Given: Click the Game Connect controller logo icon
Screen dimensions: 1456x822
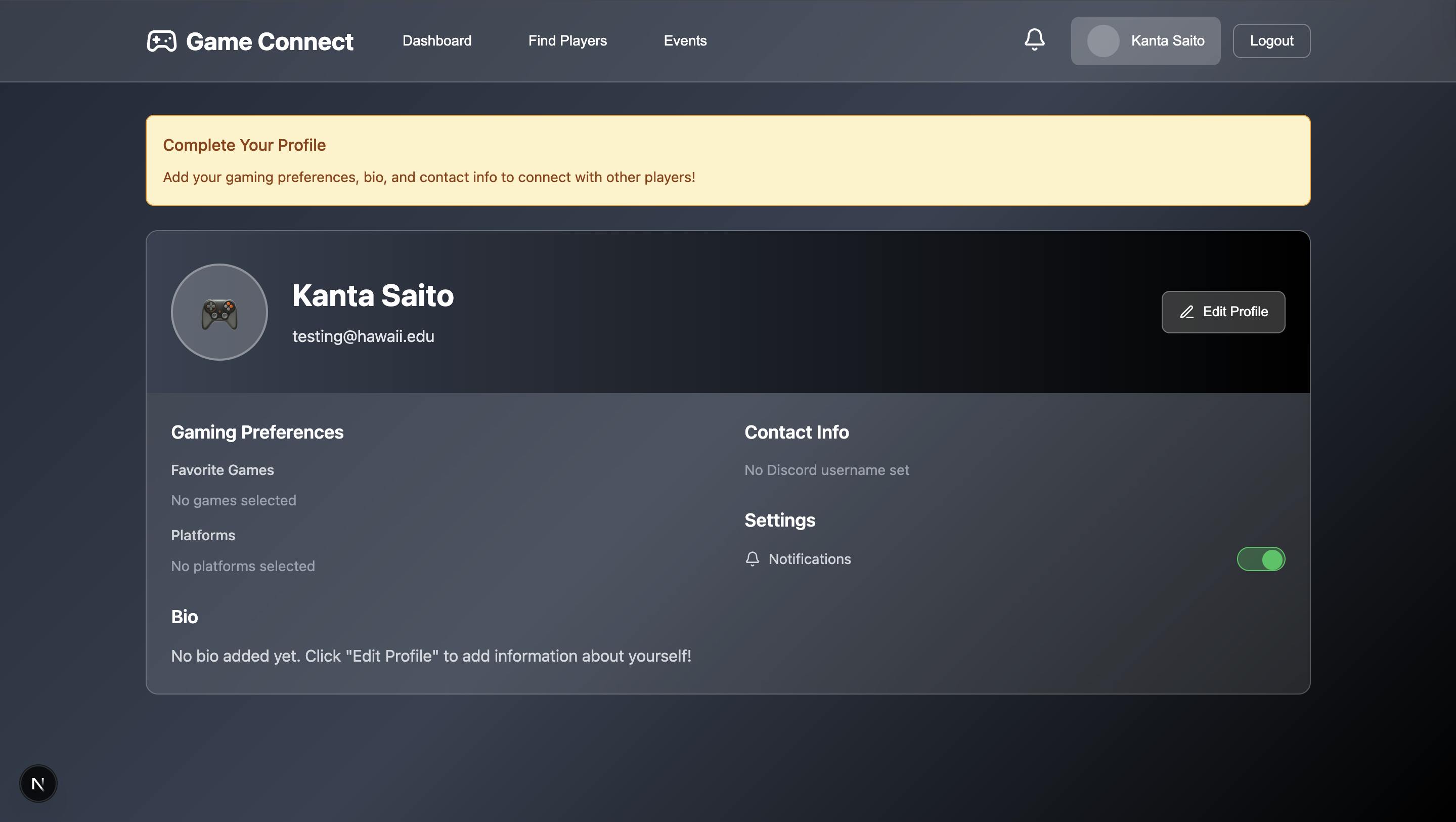Looking at the screenshot, I should 162,40.
